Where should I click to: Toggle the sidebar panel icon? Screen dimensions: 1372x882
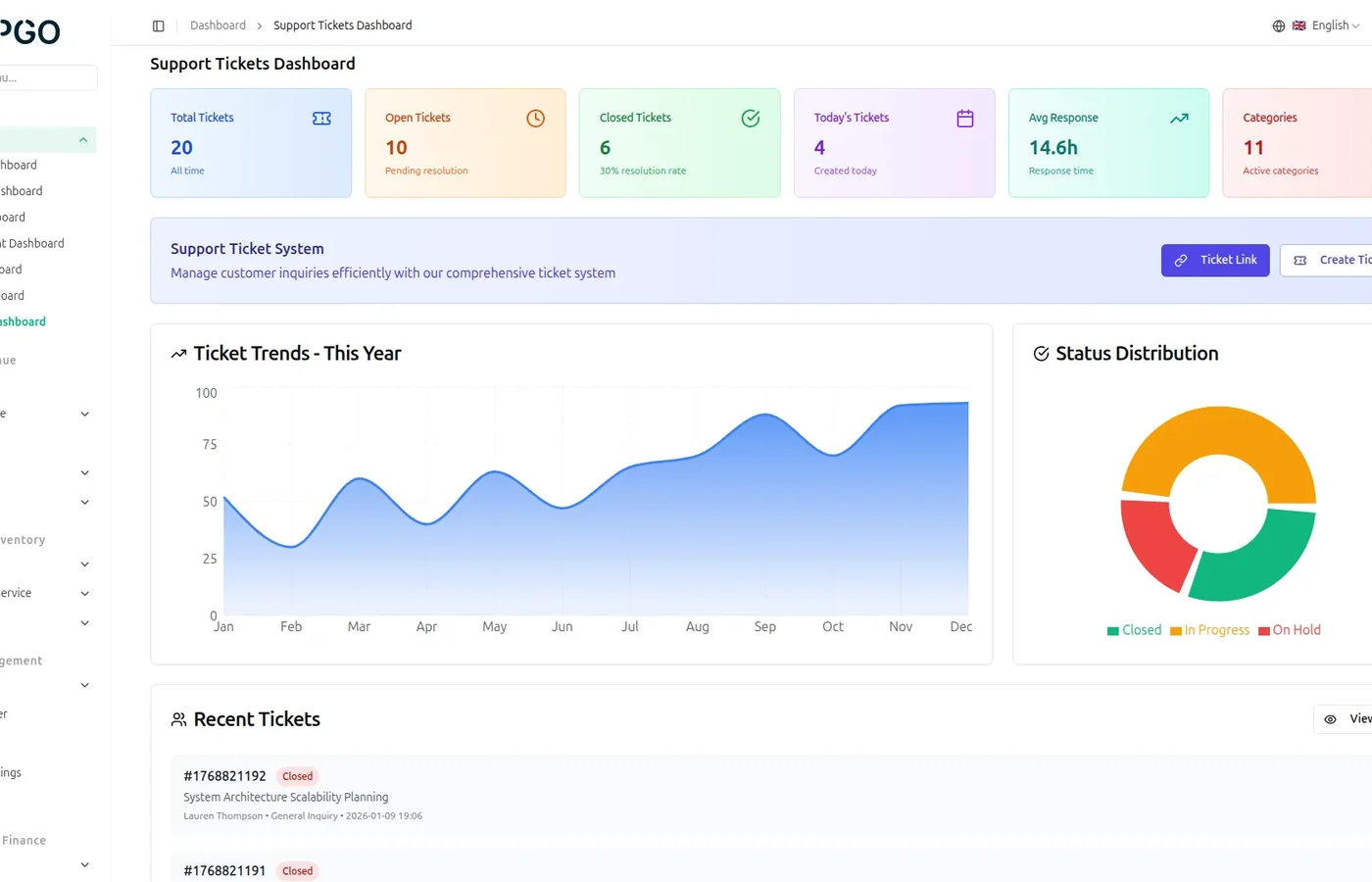(158, 25)
